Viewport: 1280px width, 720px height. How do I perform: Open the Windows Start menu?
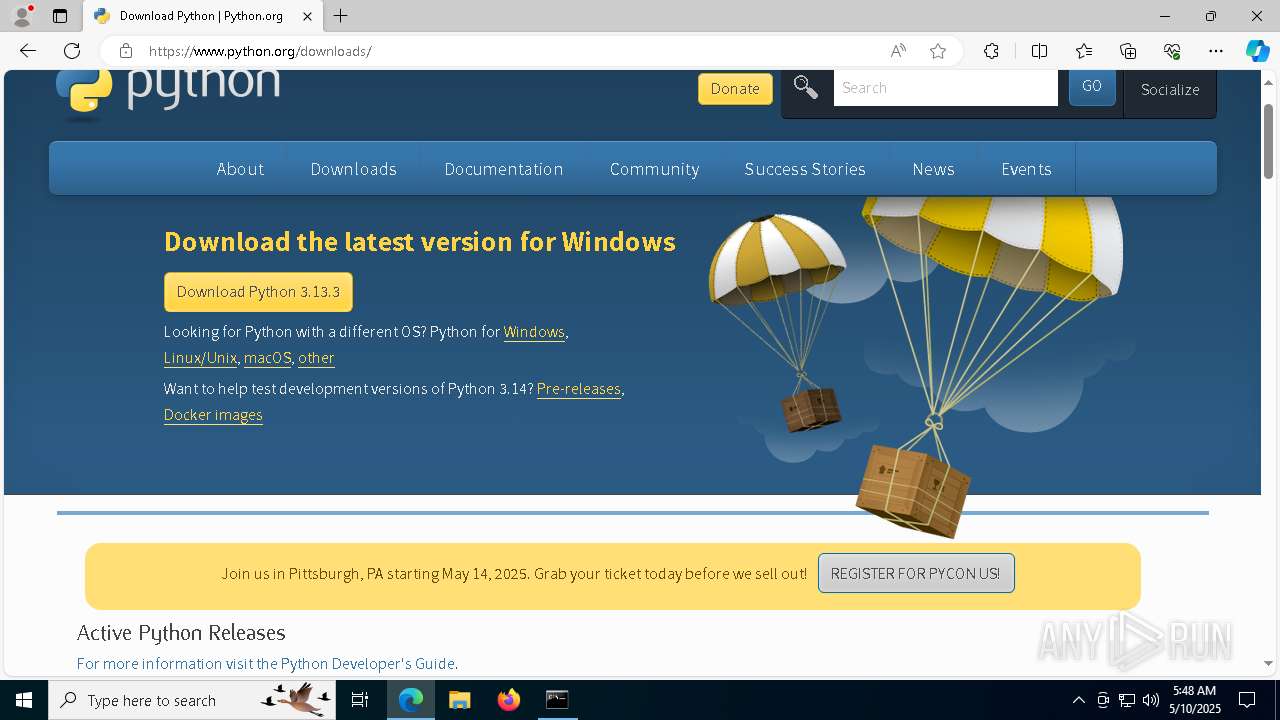coord(24,700)
